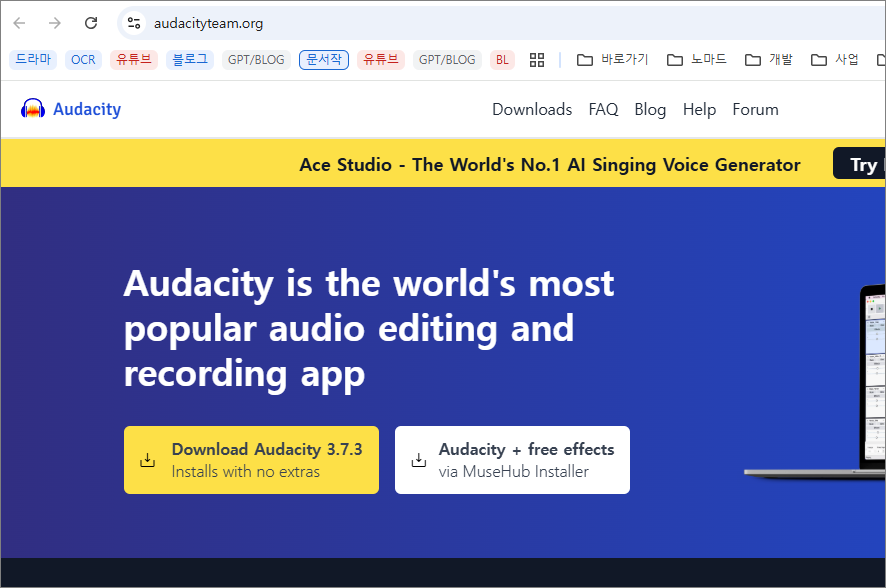Open the first 유튜브 bookmark
The width and height of the screenshot is (886, 588).
(x=134, y=59)
